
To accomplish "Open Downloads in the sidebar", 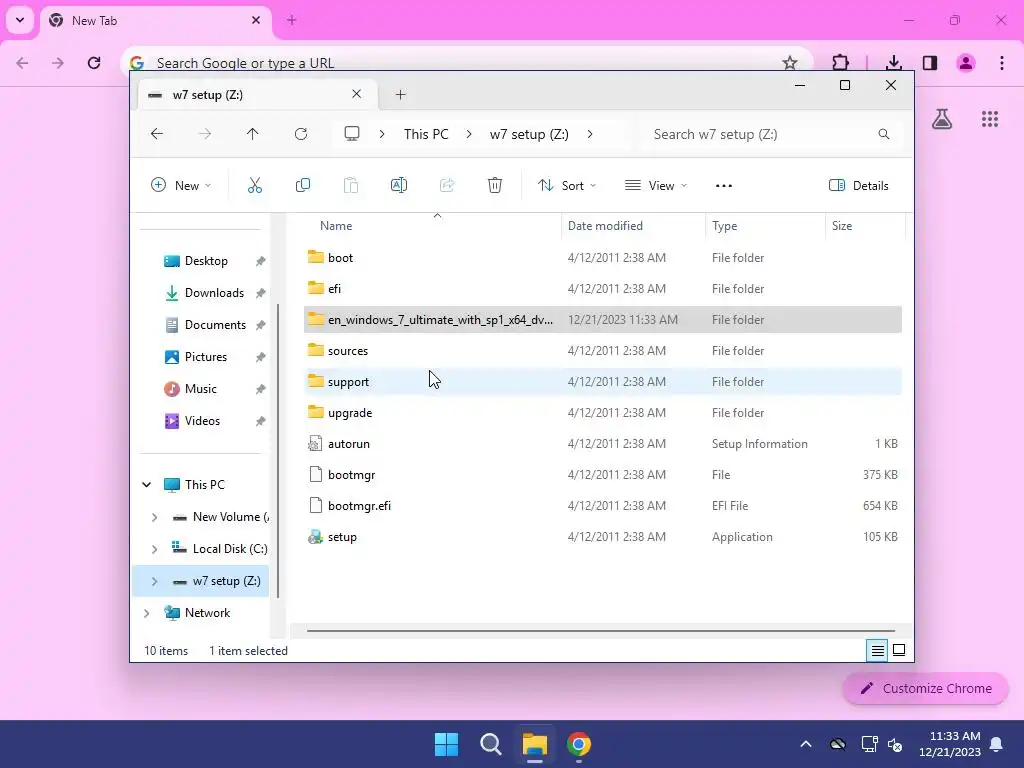I will pyautogui.click(x=214, y=293).
